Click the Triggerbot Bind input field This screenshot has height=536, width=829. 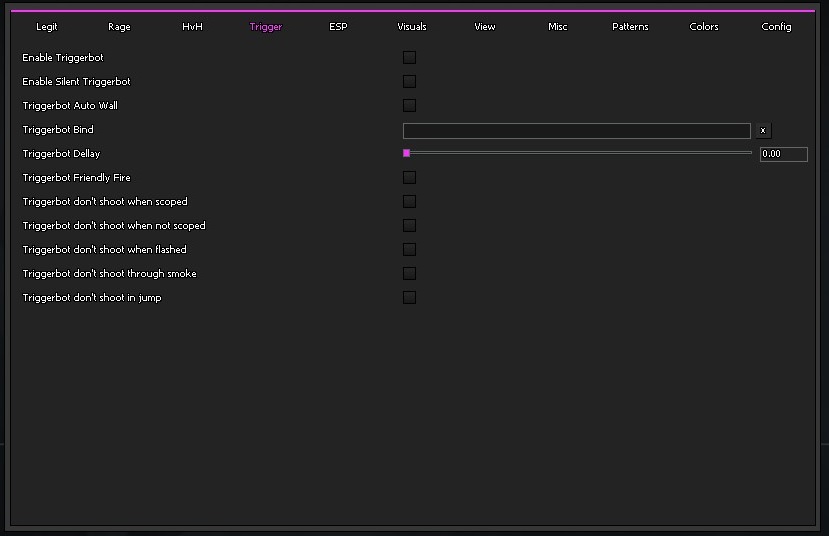576,131
